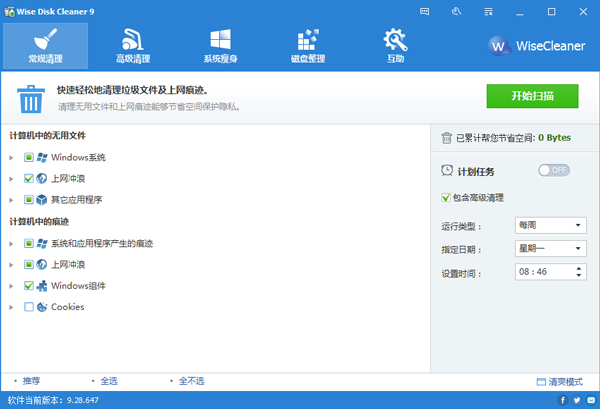Decrease the 设置时间 value with down arrow

tap(579, 275)
